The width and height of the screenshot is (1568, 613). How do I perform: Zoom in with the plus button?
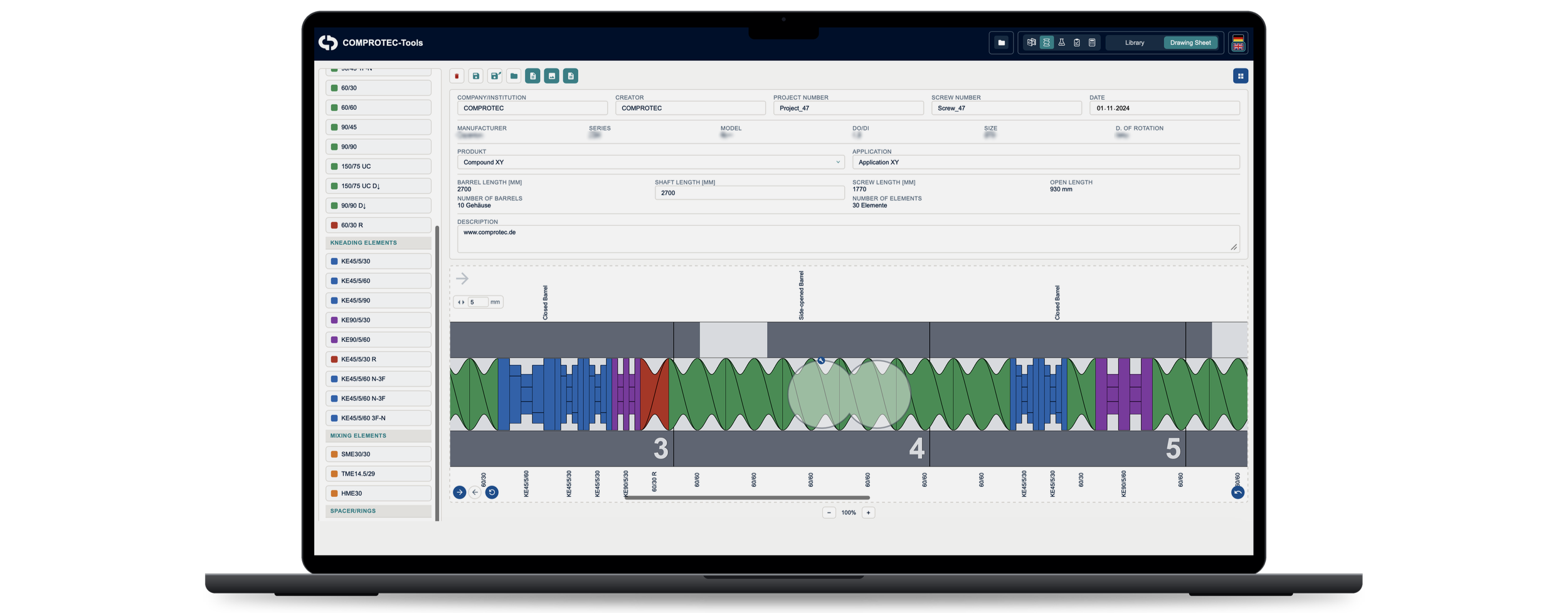tap(868, 513)
